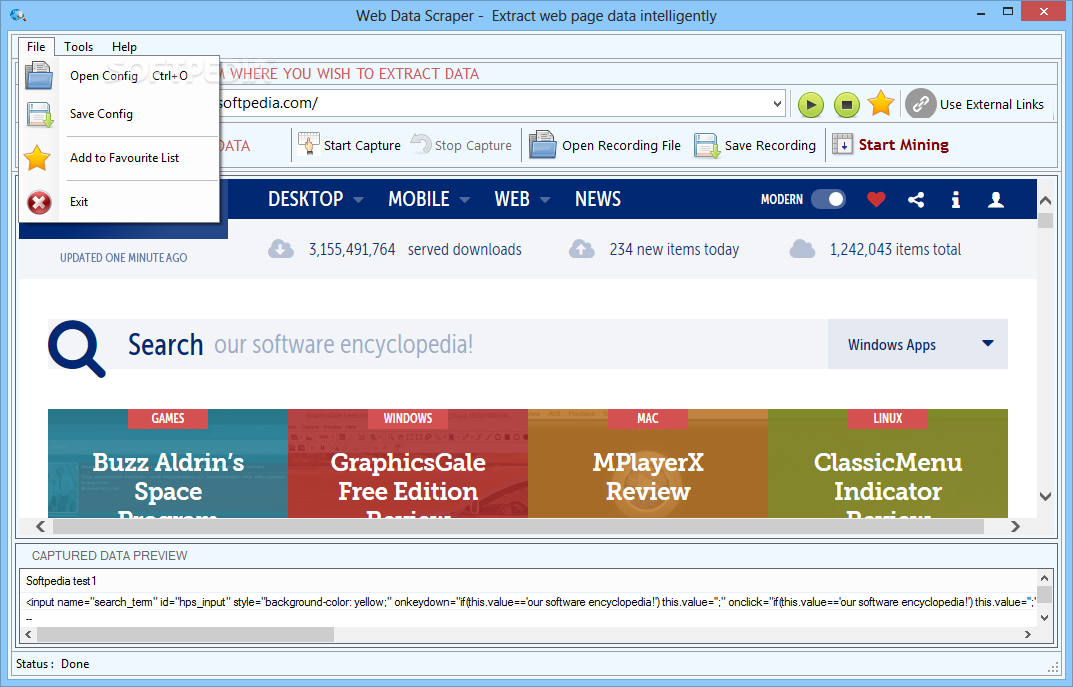Click the Open Config folder icon
The image size is (1073, 687).
pos(39,75)
